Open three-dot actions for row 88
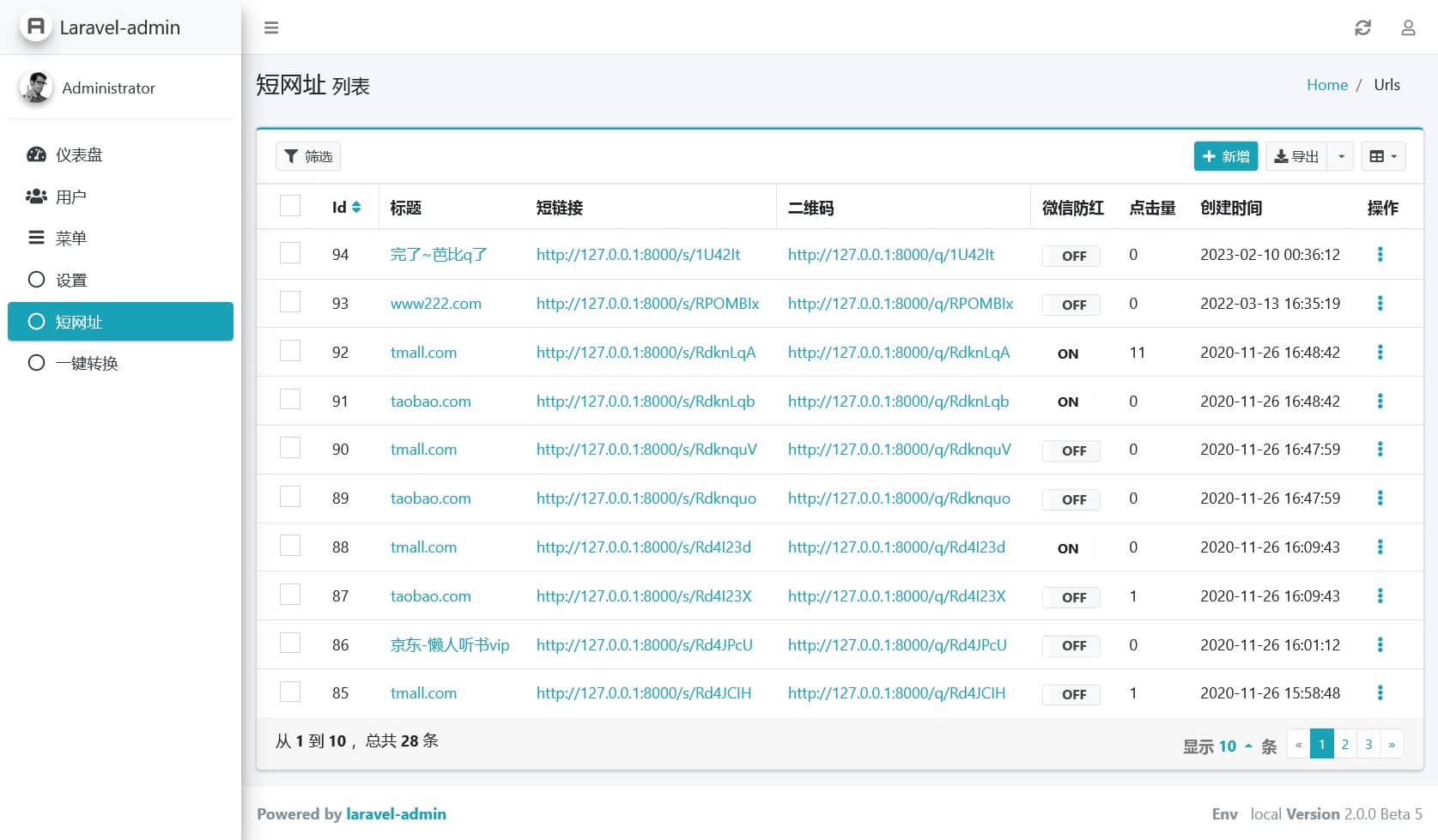 tap(1380, 547)
